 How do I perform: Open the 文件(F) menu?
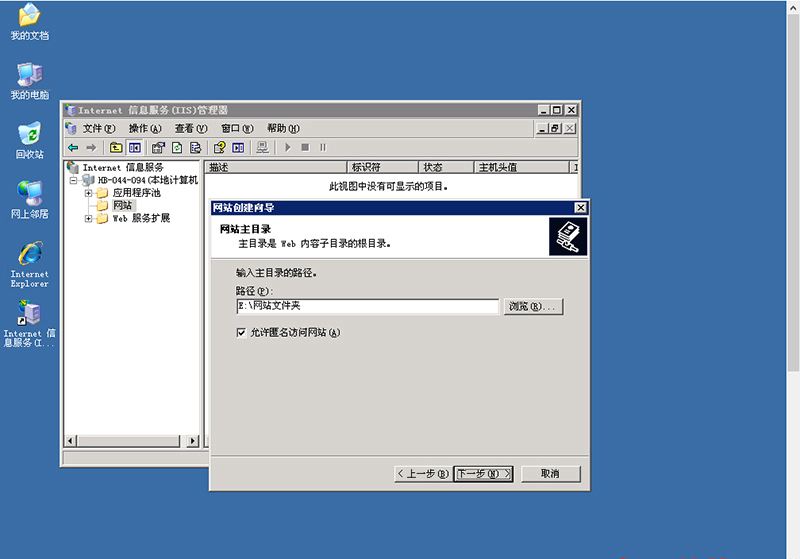99,129
